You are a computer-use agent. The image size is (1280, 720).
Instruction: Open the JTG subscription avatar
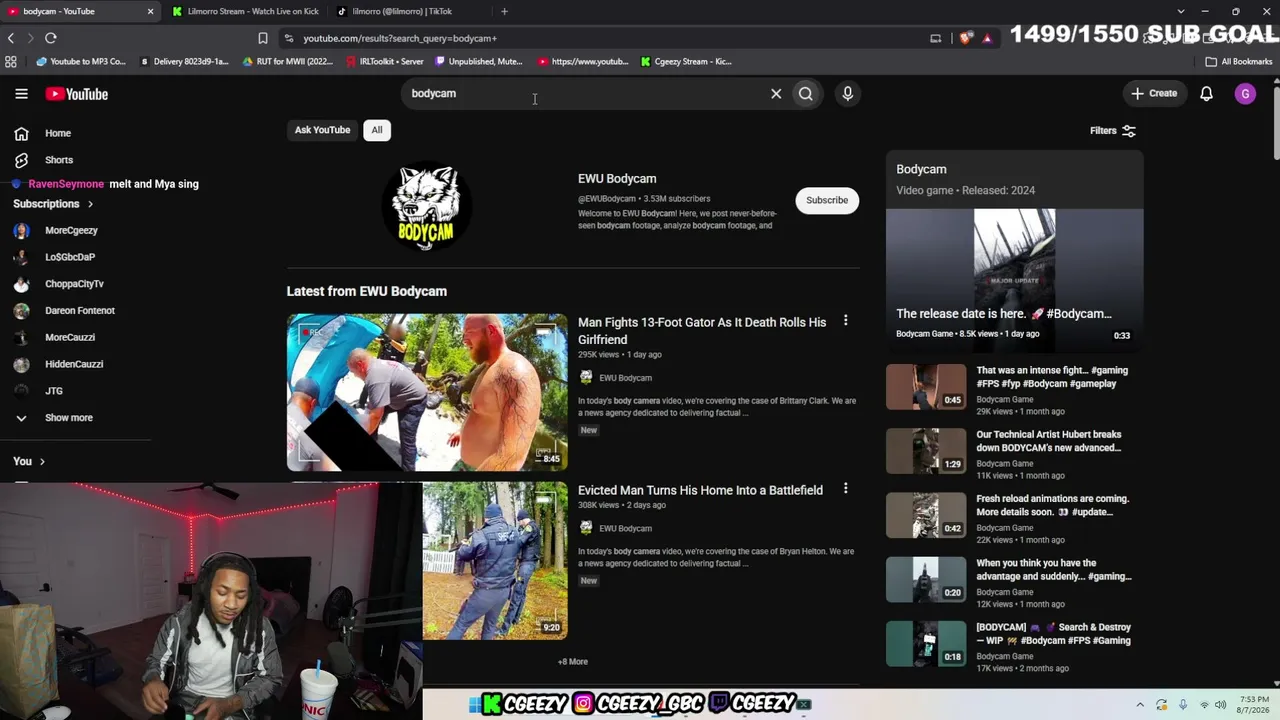click(x=21, y=391)
